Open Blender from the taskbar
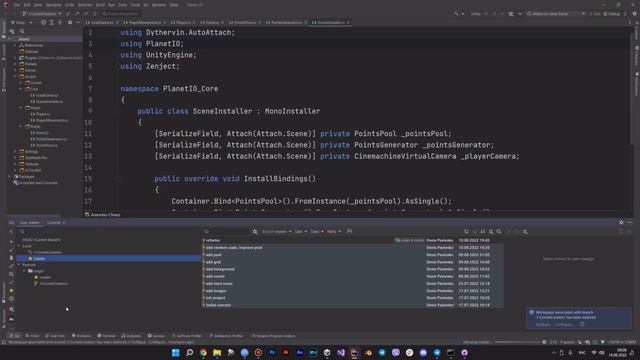 [368, 353]
